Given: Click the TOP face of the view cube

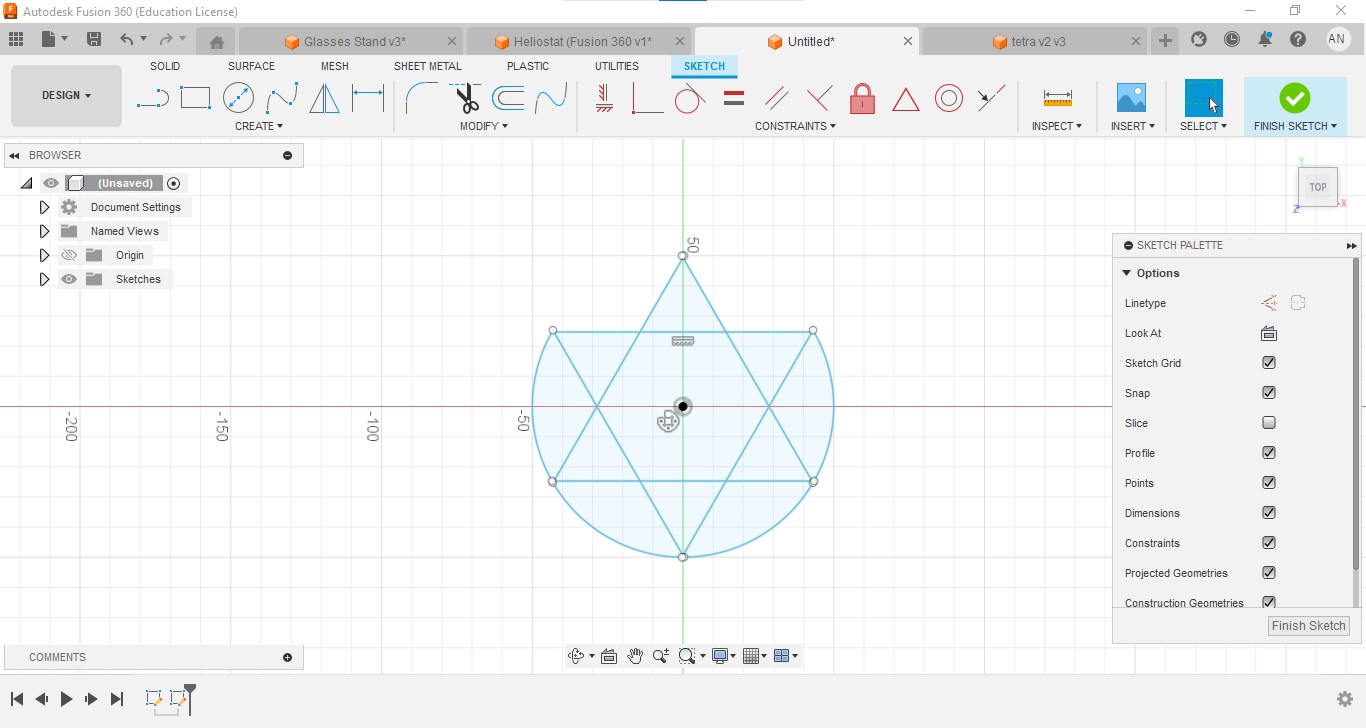Looking at the screenshot, I should [1318, 187].
